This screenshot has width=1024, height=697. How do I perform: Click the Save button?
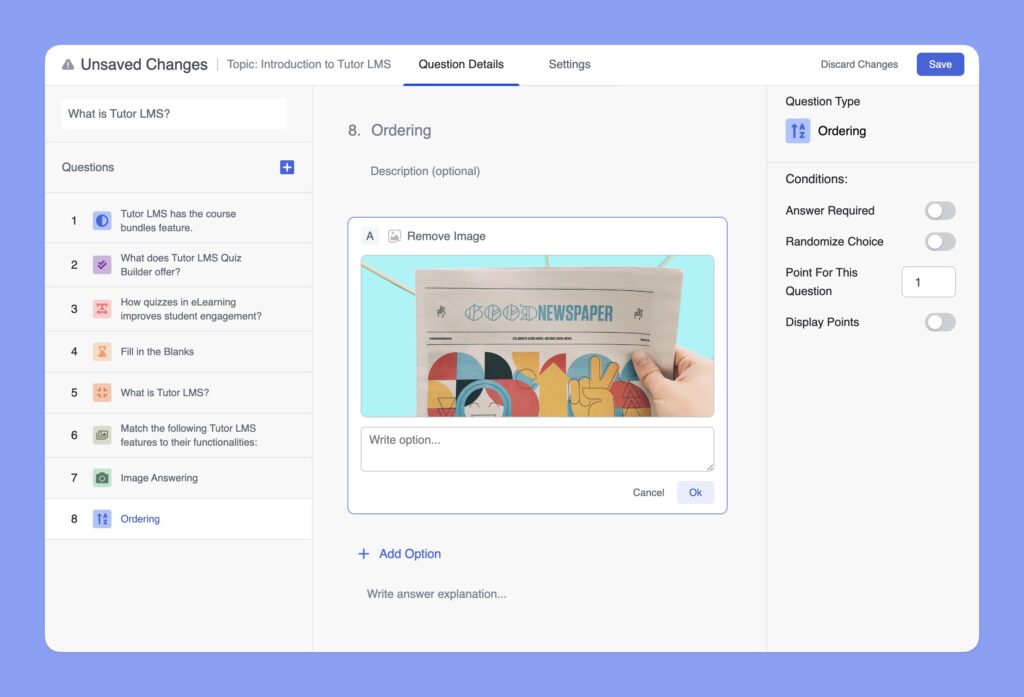(940, 64)
